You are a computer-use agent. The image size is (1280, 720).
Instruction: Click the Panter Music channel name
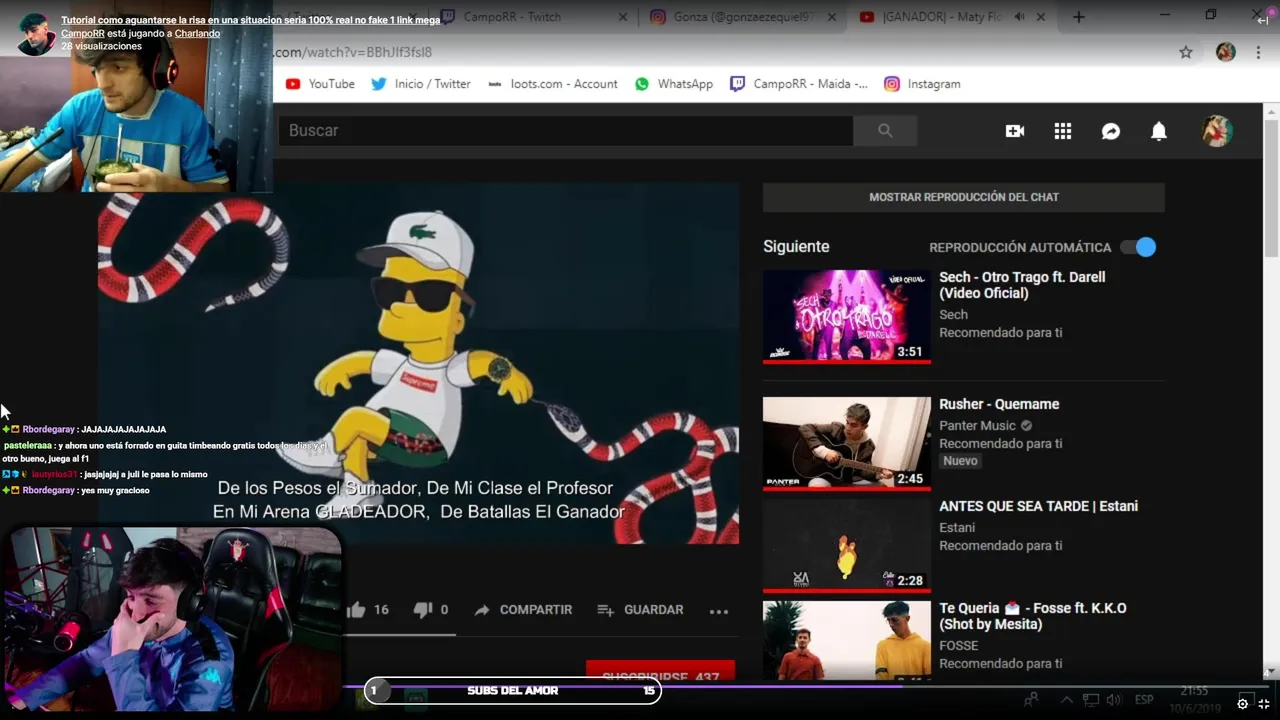tap(977, 425)
